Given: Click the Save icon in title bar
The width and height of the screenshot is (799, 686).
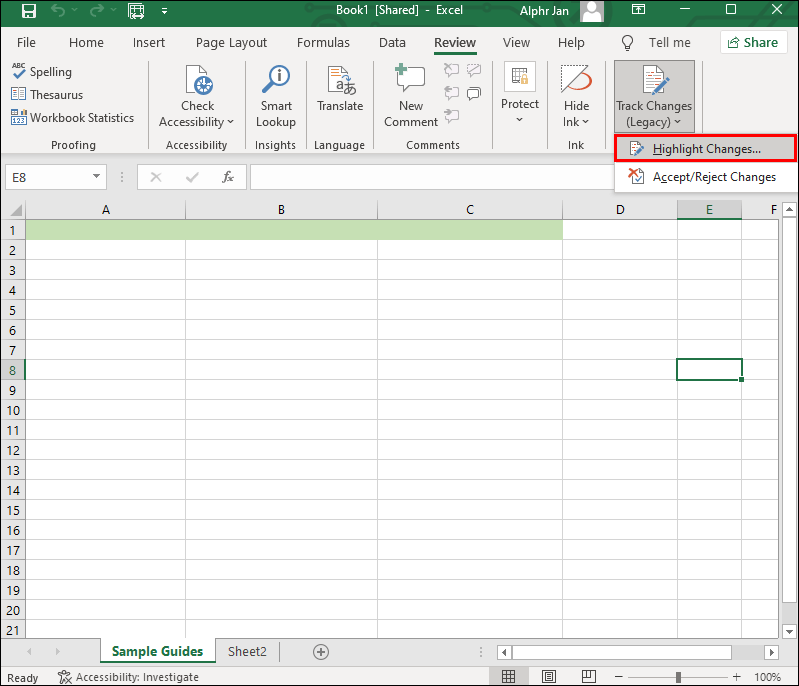Looking at the screenshot, I should pyautogui.click(x=29, y=10).
